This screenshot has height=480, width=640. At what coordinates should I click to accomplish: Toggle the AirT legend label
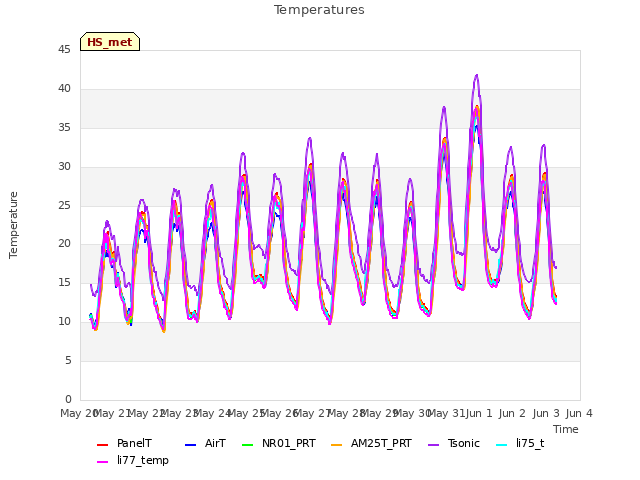tap(215, 444)
